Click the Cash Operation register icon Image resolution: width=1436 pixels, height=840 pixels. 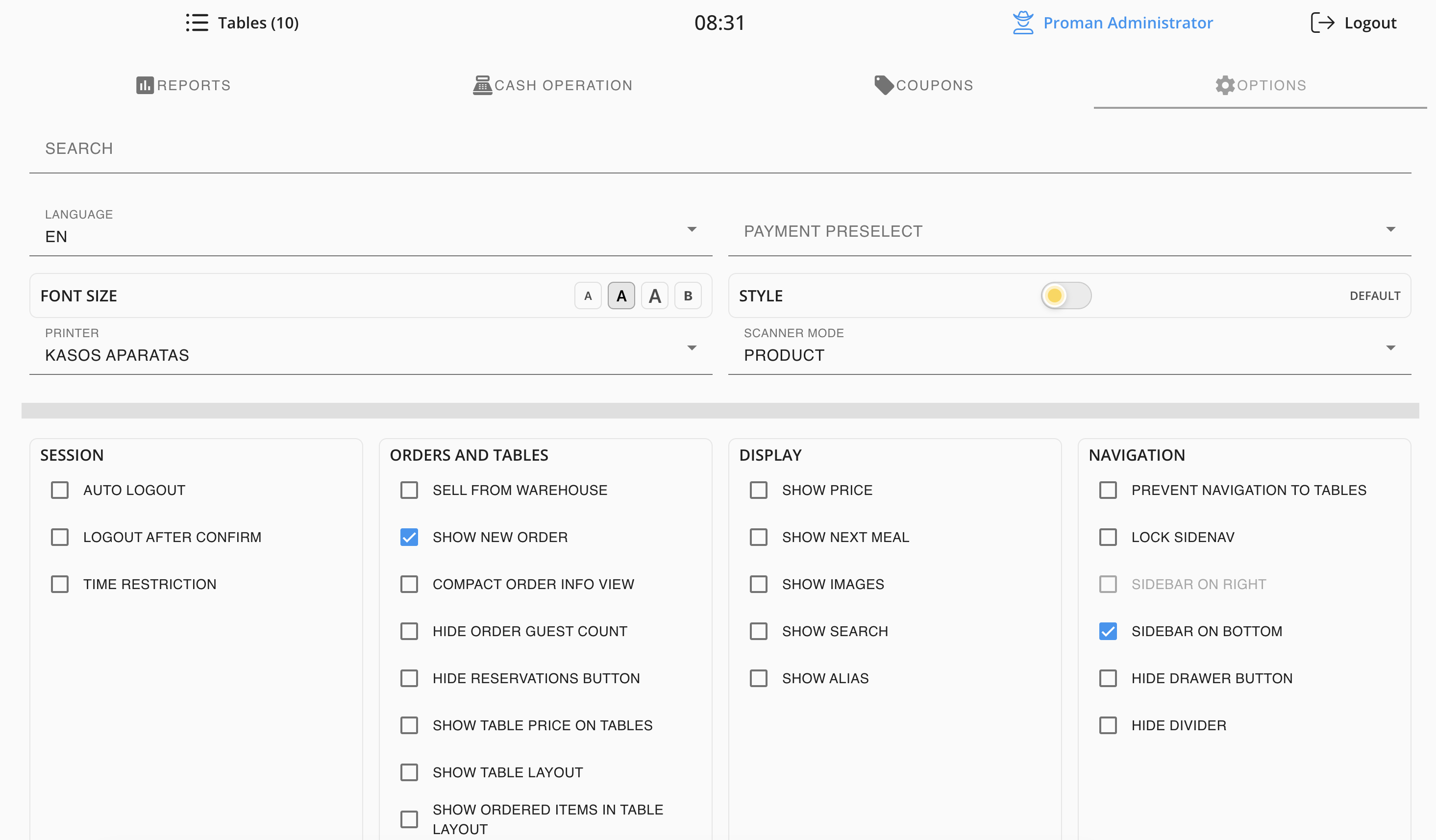(x=482, y=85)
